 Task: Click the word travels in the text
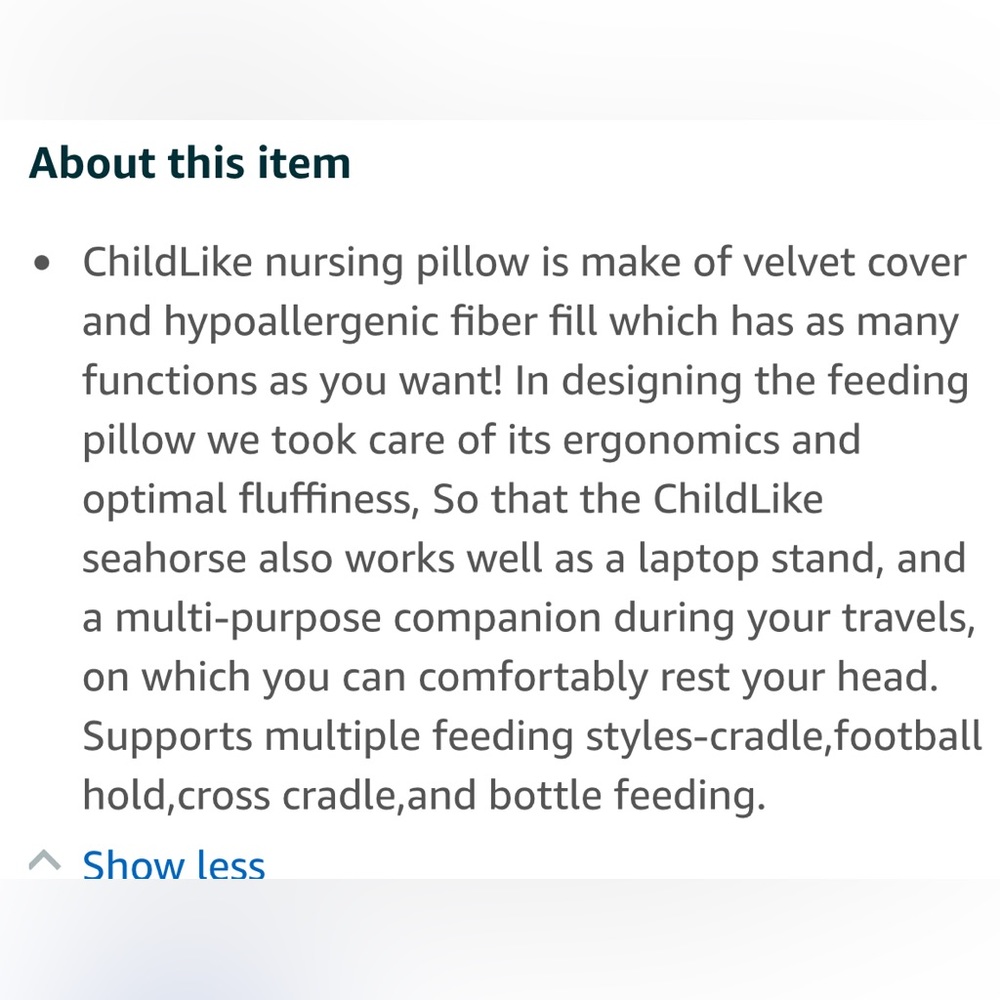pyautogui.click(x=908, y=618)
